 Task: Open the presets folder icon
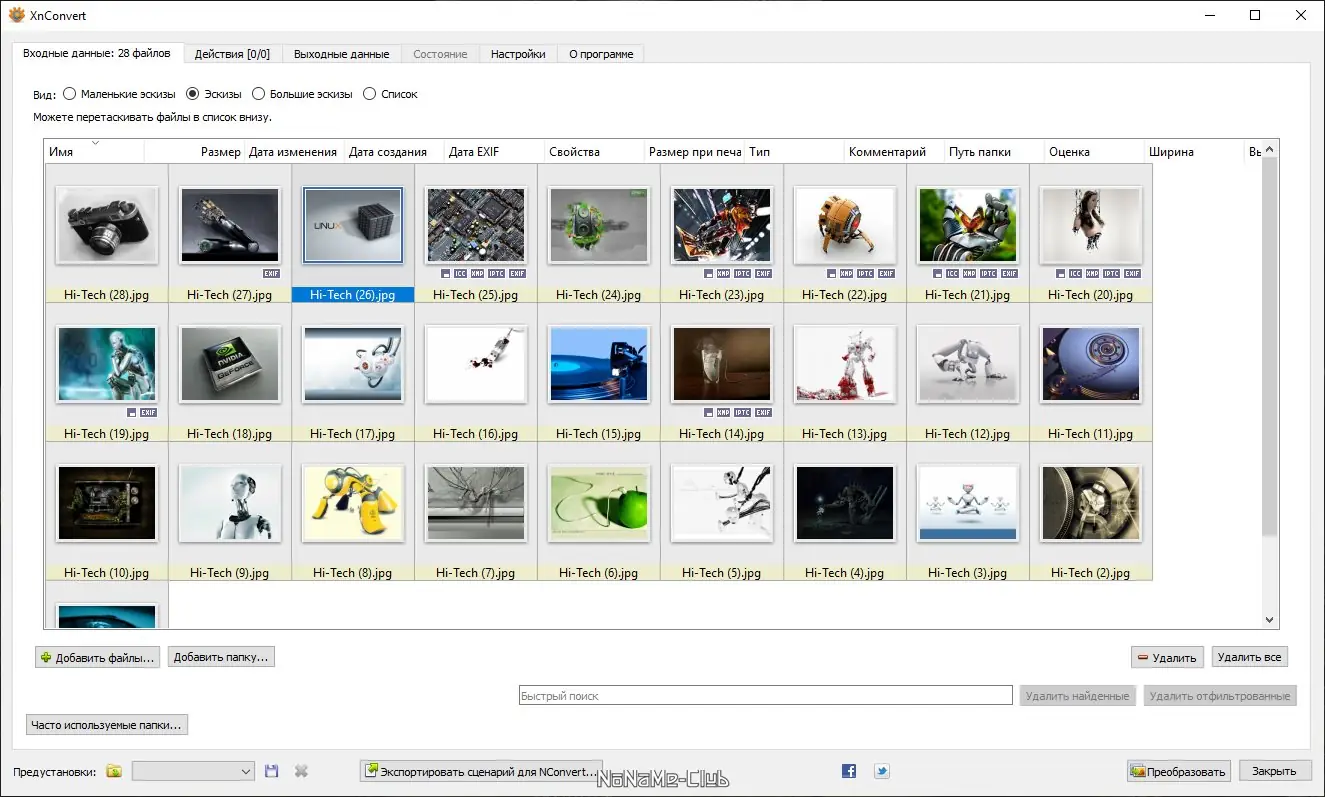114,771
